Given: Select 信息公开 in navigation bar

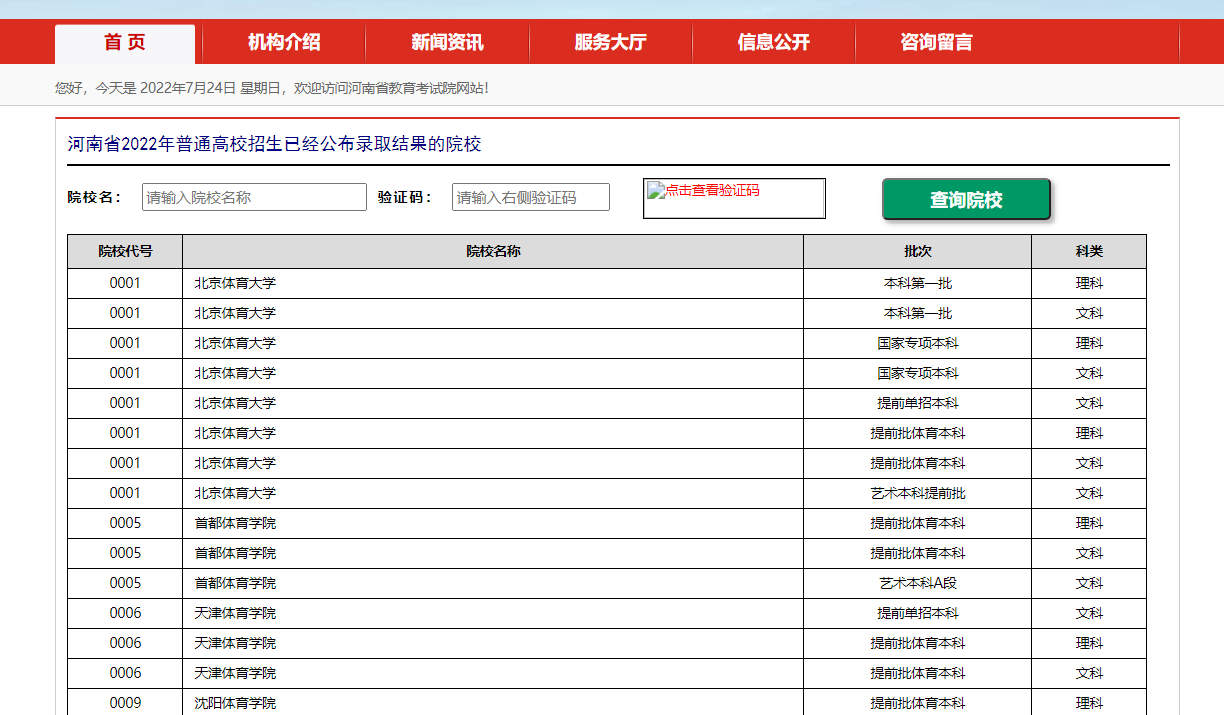Looking at the screenshot, I should 773,42.
